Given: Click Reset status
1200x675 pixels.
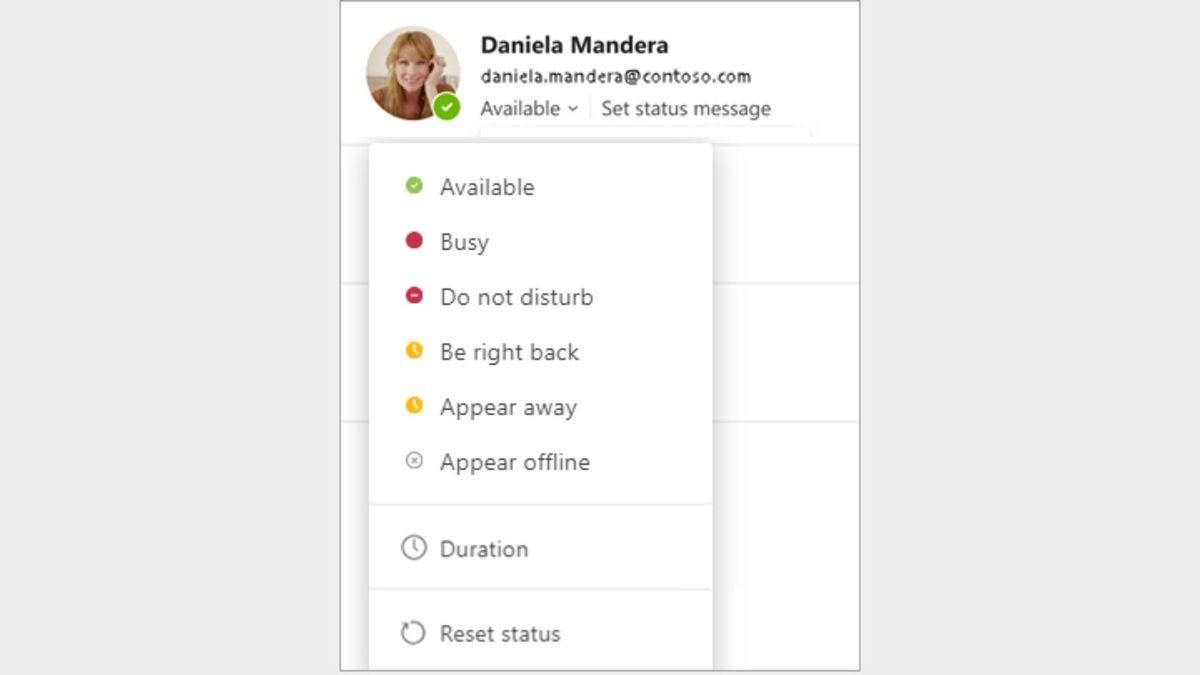Looking at the screenshot, I should coord(499,634).
